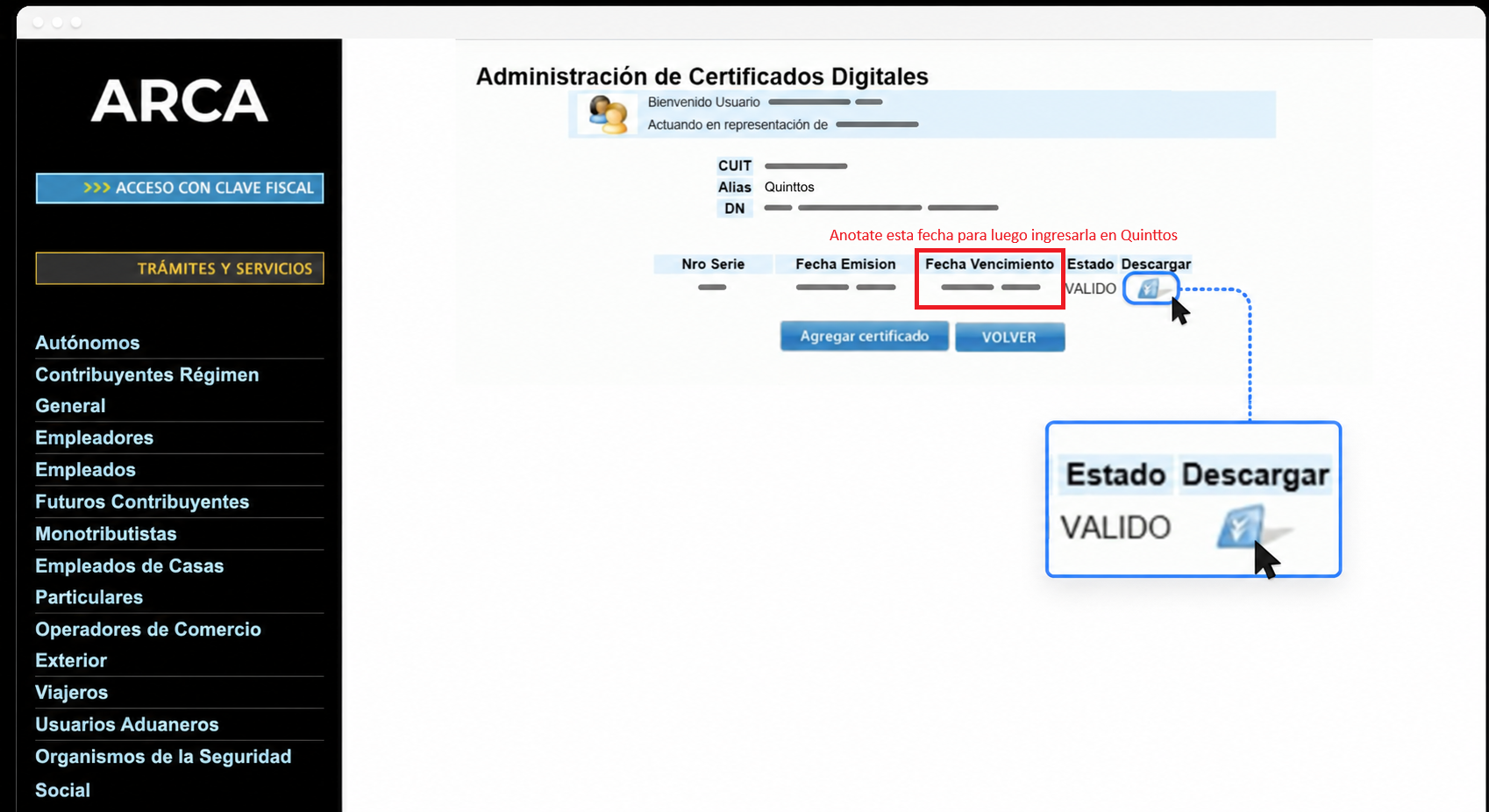Open Operadores de Comercio Exterior link
Screen dimensions: 1489x812
coord(148,645)
